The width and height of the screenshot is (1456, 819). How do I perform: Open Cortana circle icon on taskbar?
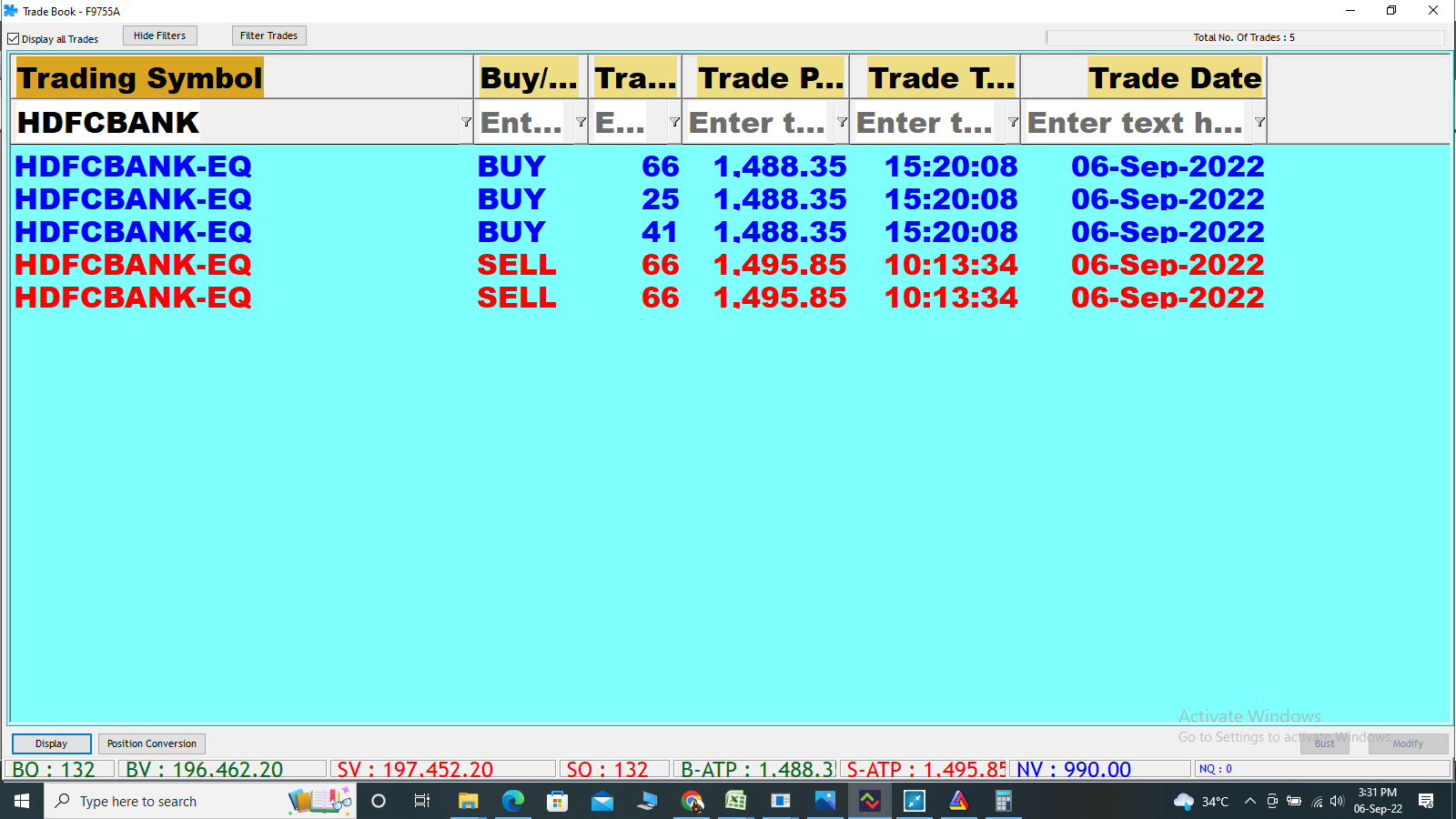click(x=379, y=801)
